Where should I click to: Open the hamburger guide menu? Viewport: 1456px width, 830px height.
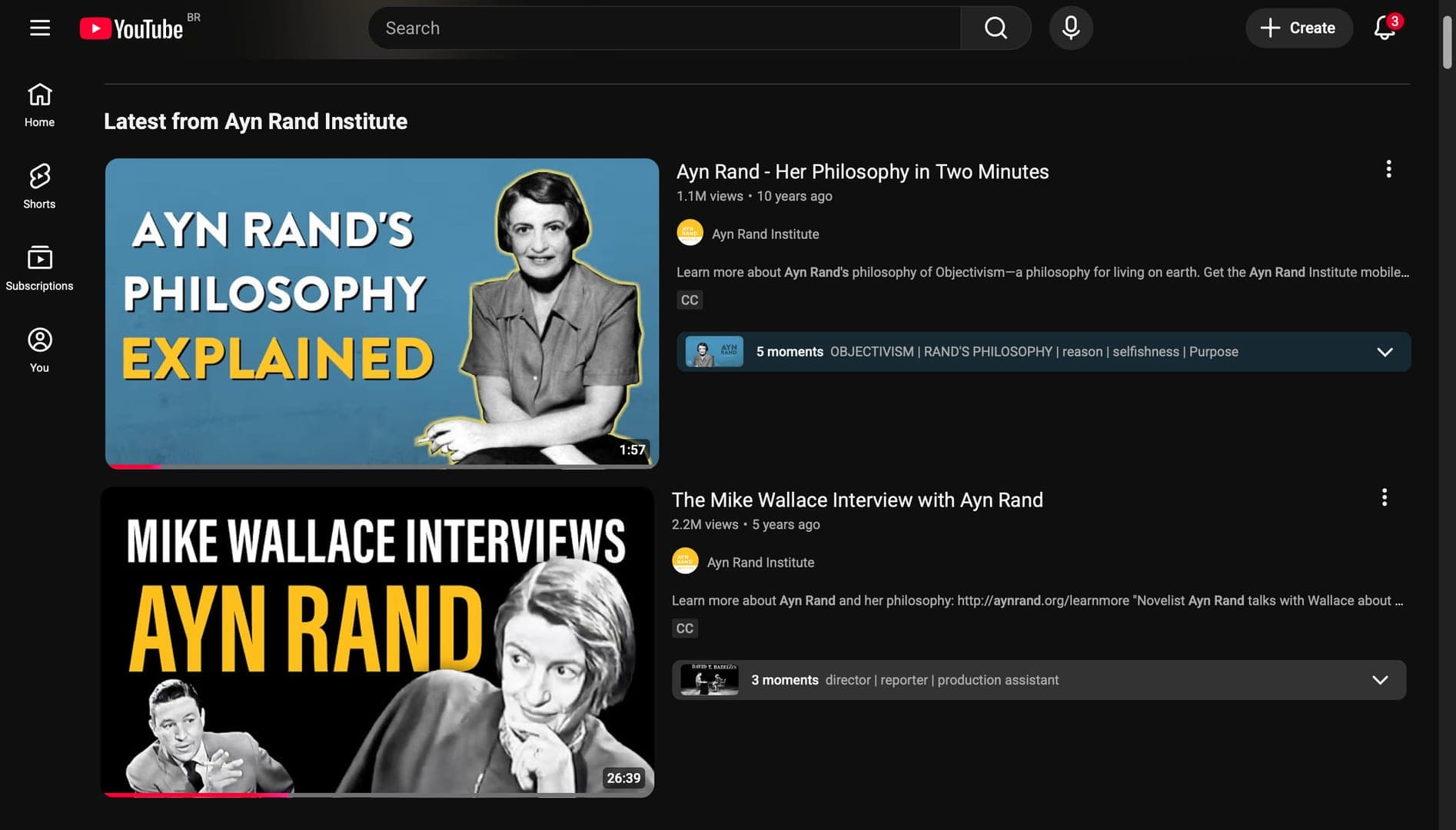point(40,28)
